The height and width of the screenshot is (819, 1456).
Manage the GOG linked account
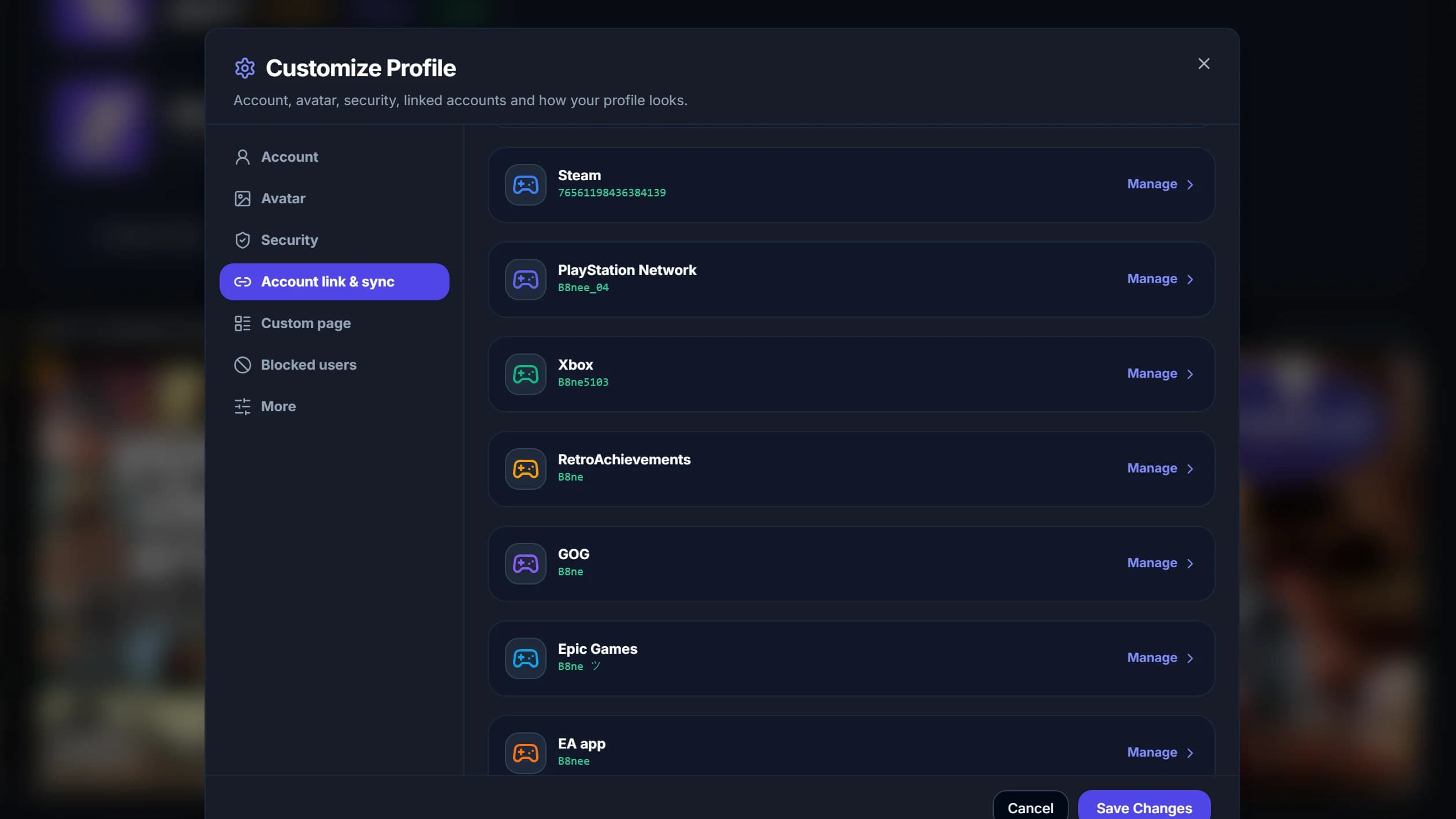[x=1152, y=563]
